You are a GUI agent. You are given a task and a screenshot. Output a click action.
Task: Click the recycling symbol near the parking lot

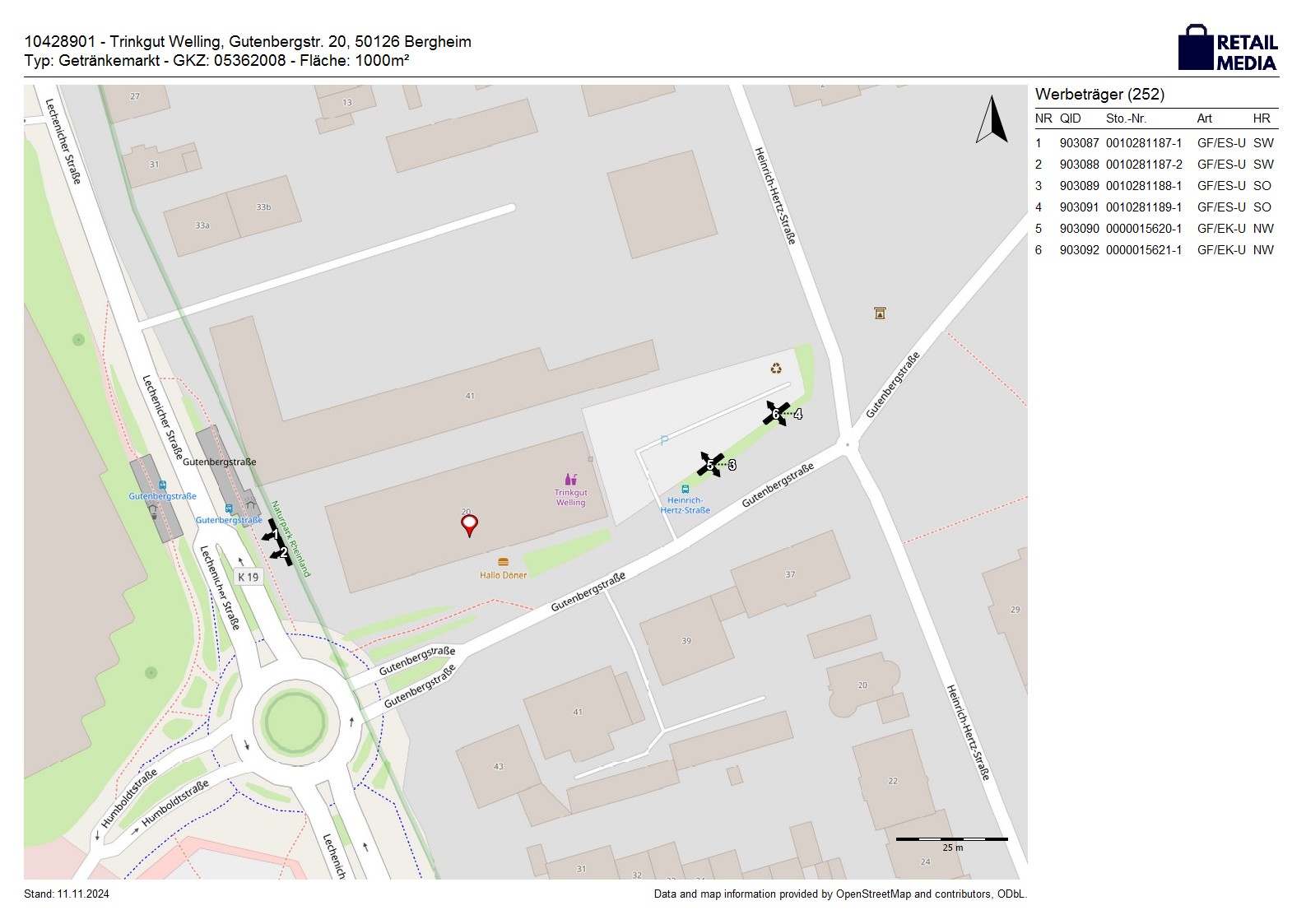tap(776, 369)
